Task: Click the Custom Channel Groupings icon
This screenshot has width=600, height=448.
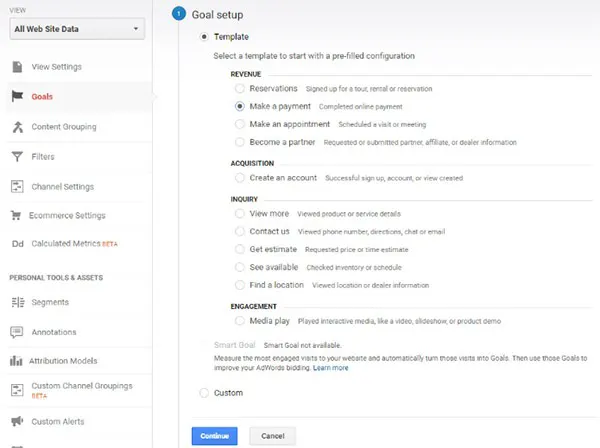Action: (x=17, y=390)
